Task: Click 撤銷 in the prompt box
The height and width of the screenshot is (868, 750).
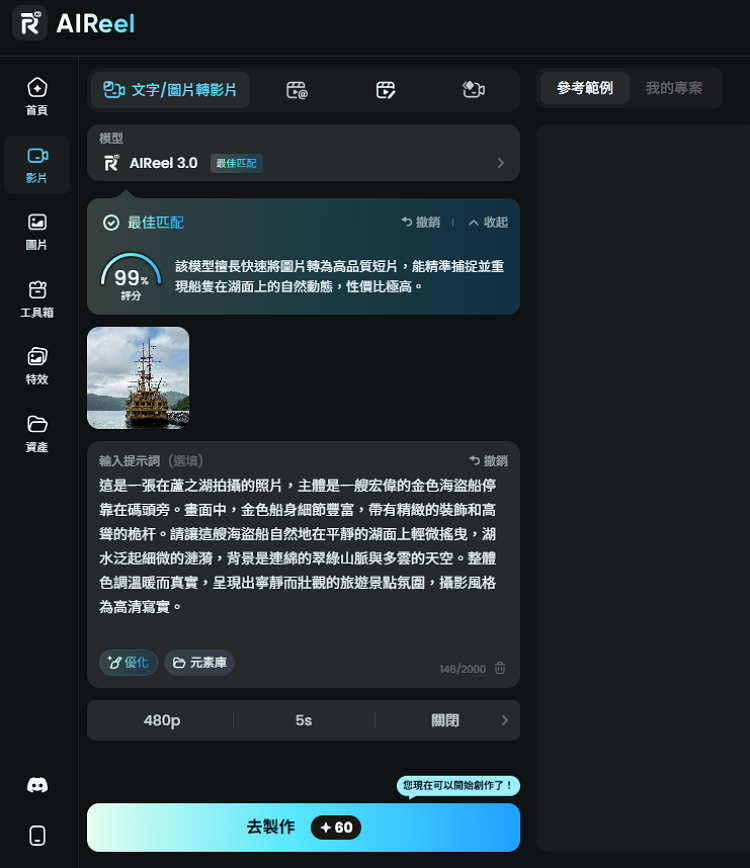Action: [488, 461]
